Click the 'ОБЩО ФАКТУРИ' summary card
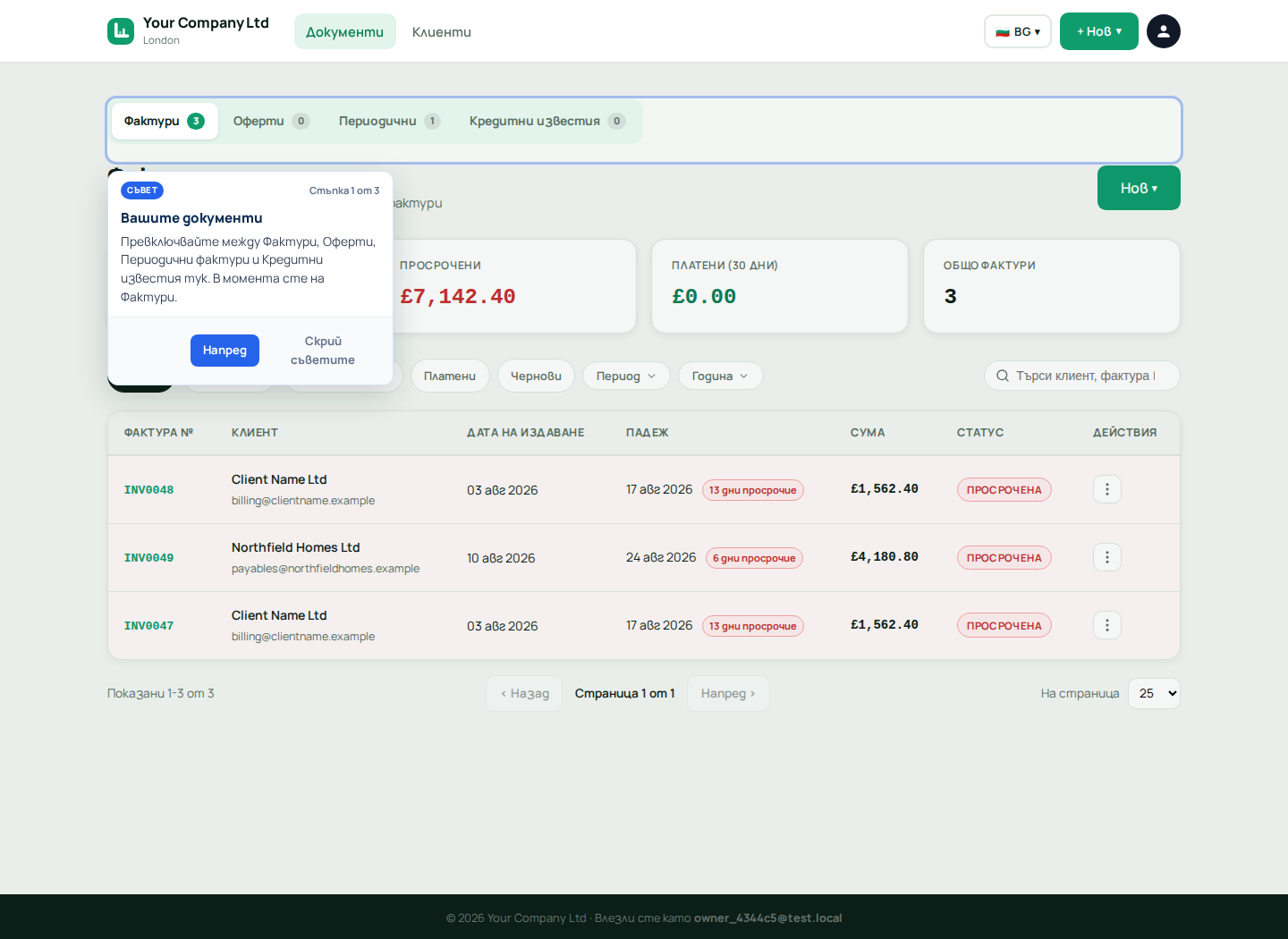1288x939 pixels. point(1052,286)
